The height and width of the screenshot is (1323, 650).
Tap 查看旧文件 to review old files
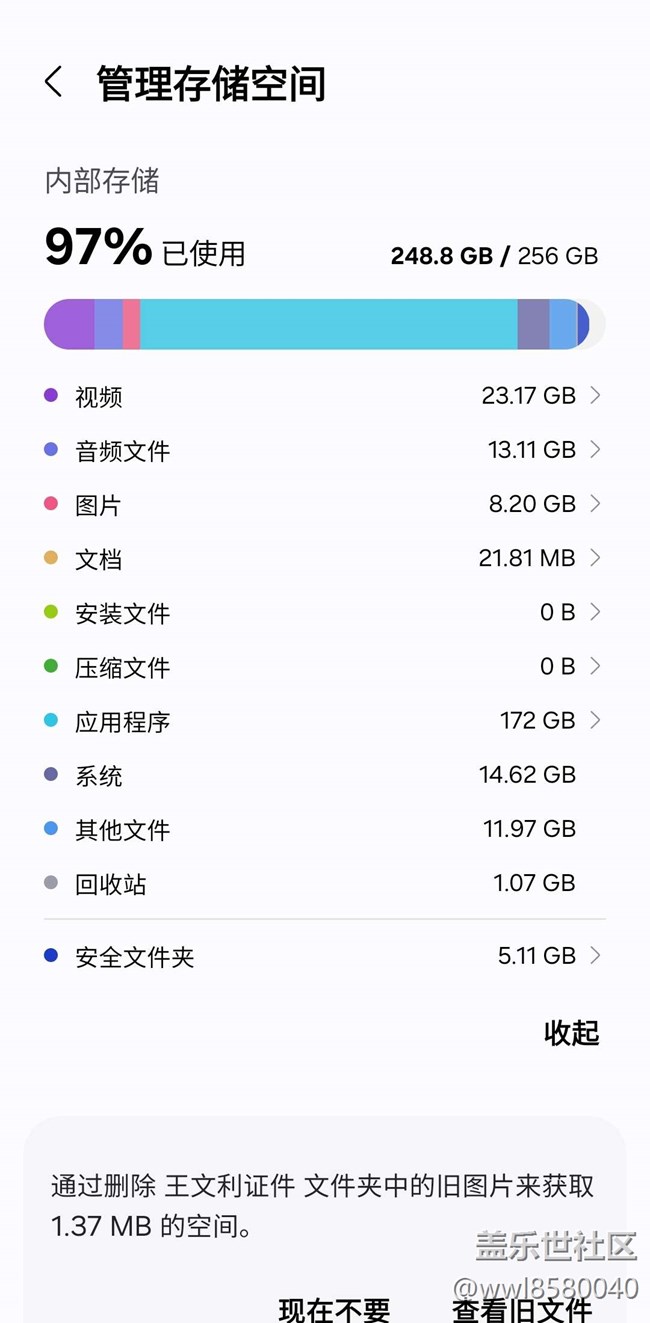pyautogui.click(x=522, y=1308)
